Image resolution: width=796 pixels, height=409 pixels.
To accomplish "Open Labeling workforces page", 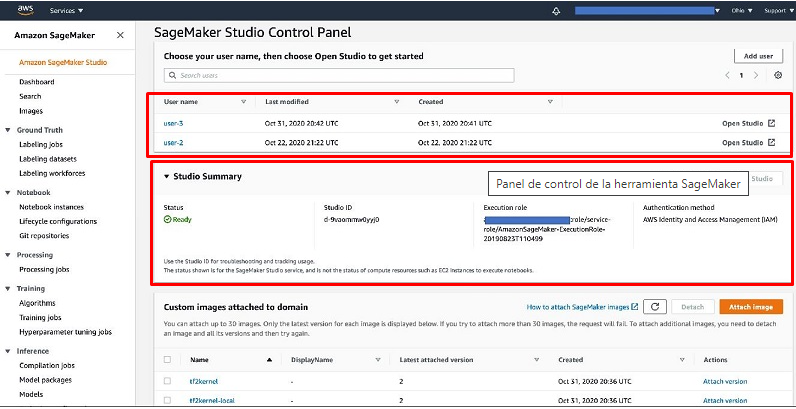I will coord(52,174).
